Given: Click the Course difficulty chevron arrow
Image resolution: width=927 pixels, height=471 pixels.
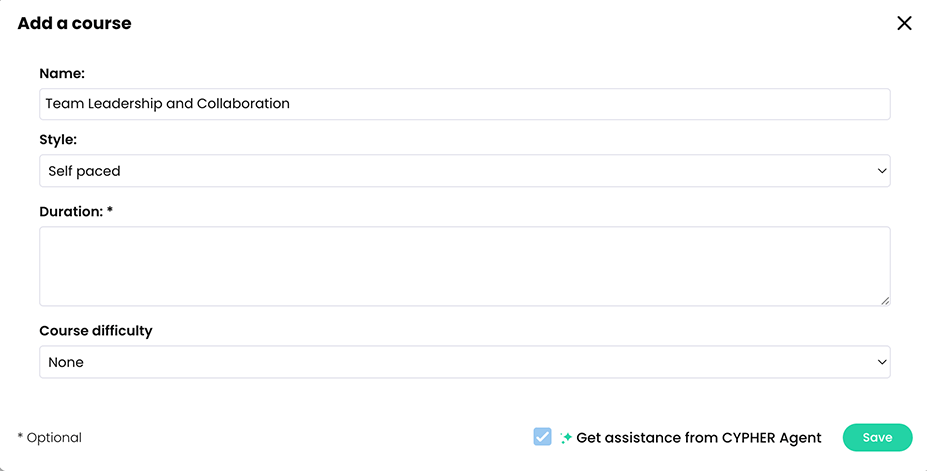Looking at the screenshot, I should click(882, 362).
